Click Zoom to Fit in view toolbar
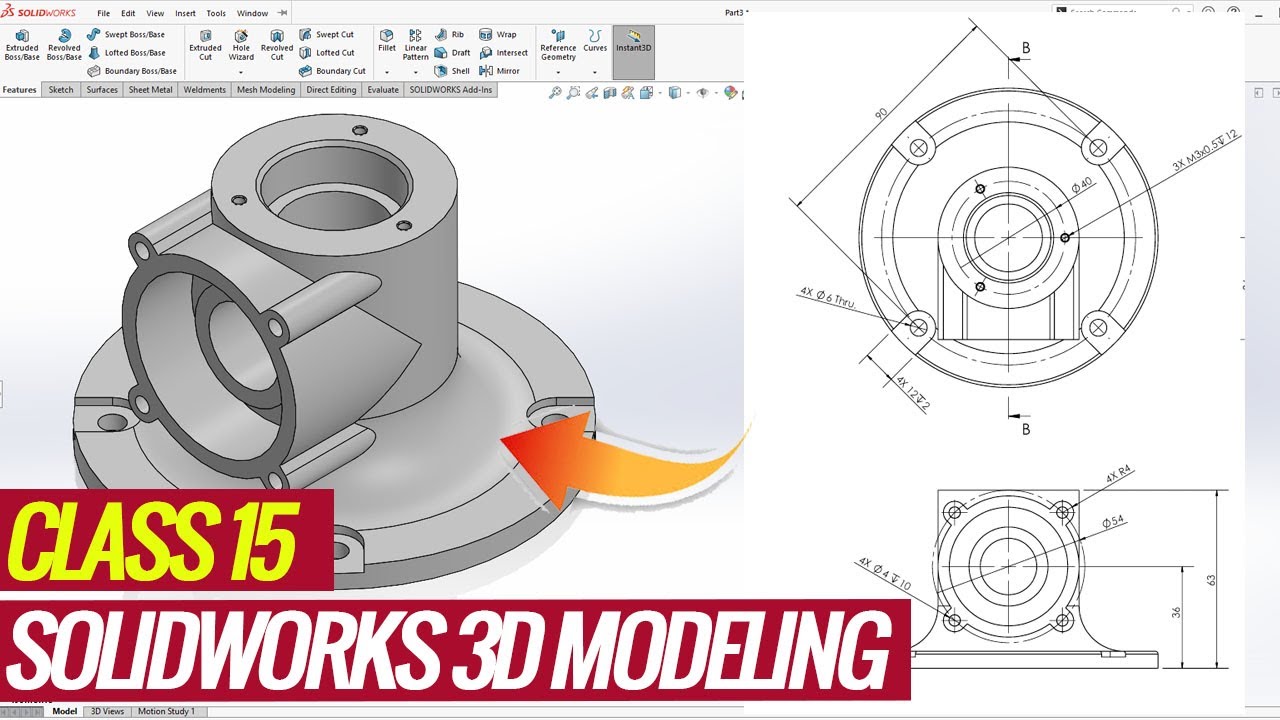Screen dimensions: 1280x720 (555, 93)
